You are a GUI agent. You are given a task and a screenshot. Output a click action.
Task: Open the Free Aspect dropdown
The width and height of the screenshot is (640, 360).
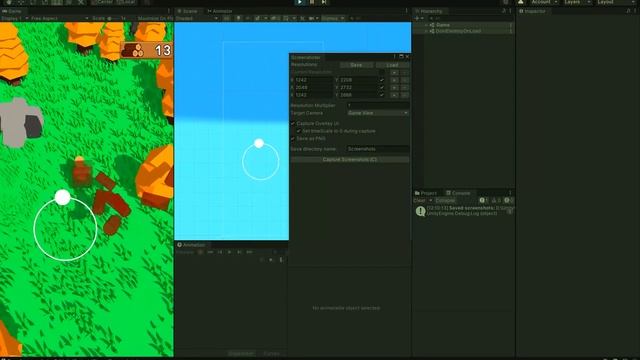point(59,18)
